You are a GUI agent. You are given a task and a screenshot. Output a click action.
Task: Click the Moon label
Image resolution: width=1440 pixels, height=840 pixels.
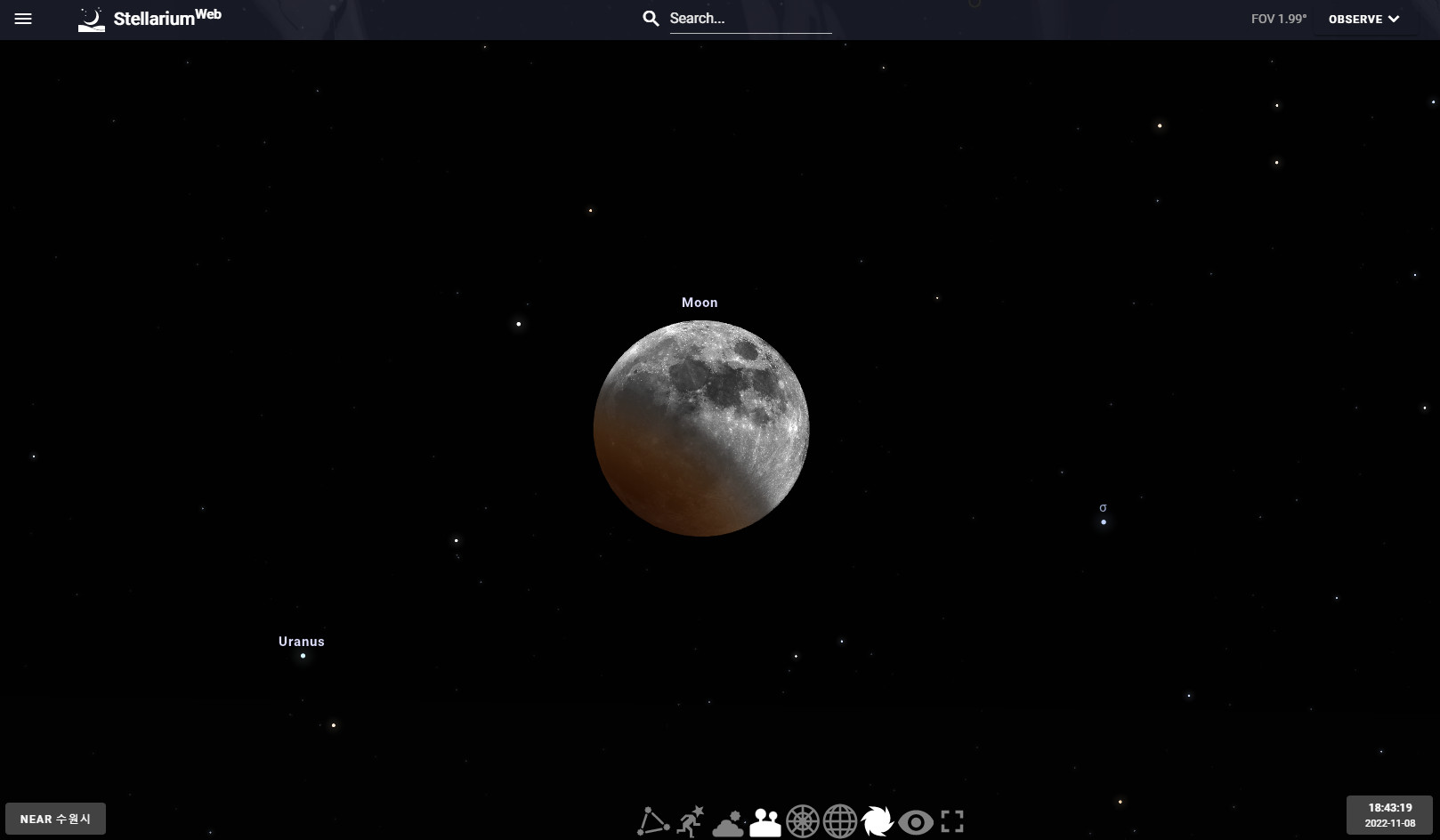point(700,303)
